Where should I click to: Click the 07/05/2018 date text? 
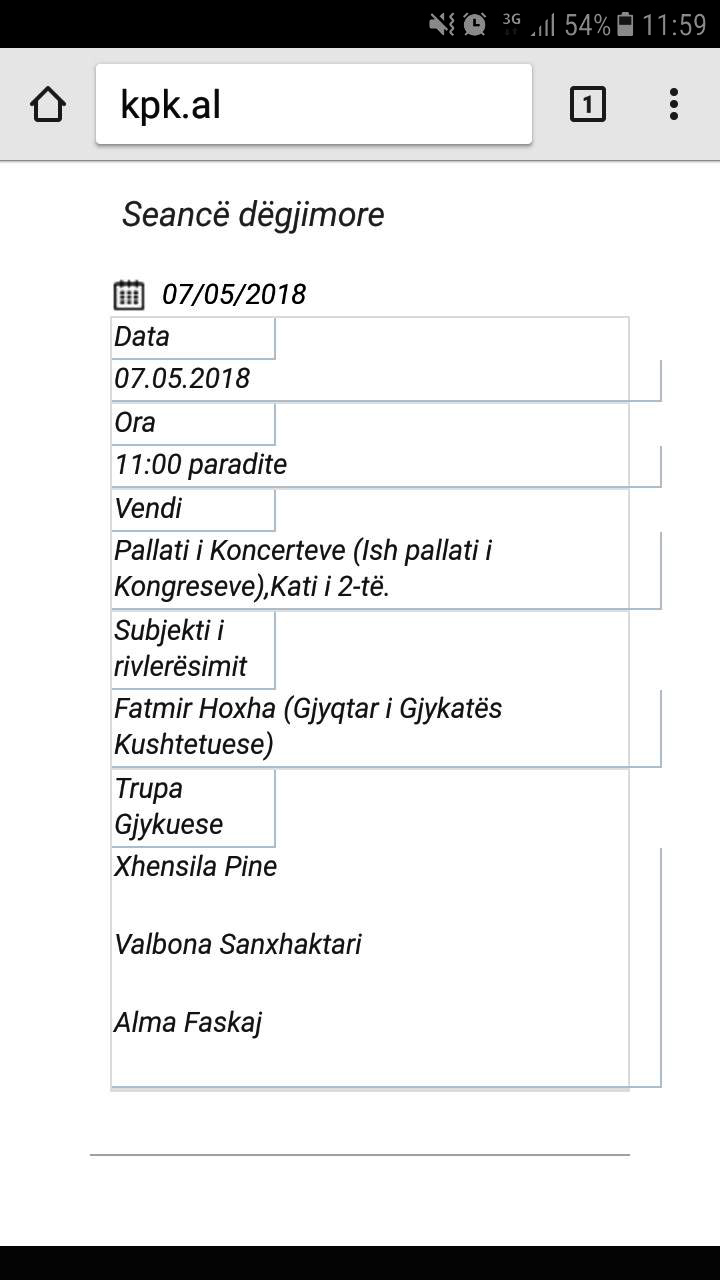tap(234, 294)
